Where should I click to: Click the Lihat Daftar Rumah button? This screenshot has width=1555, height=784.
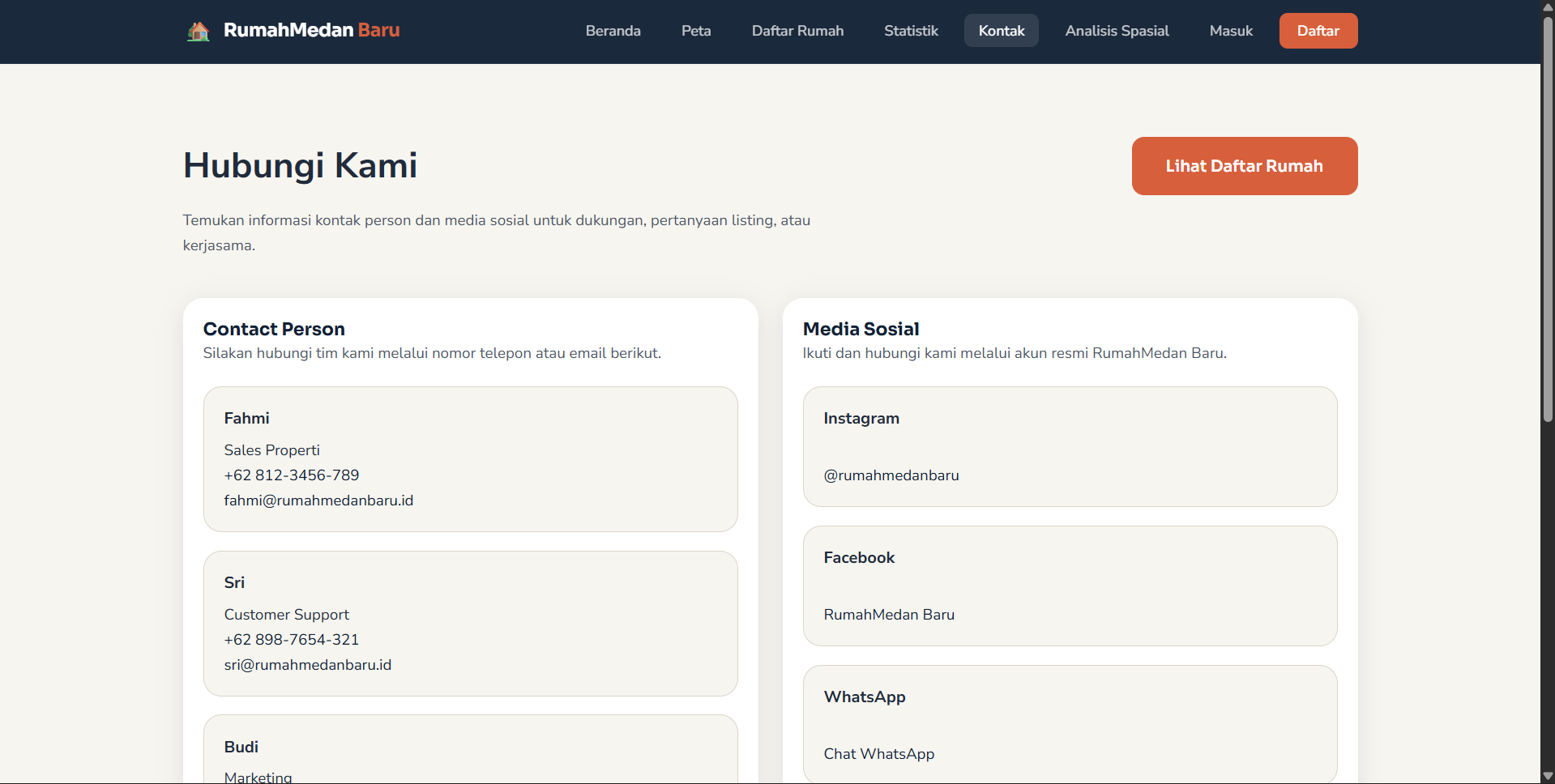1245,166
